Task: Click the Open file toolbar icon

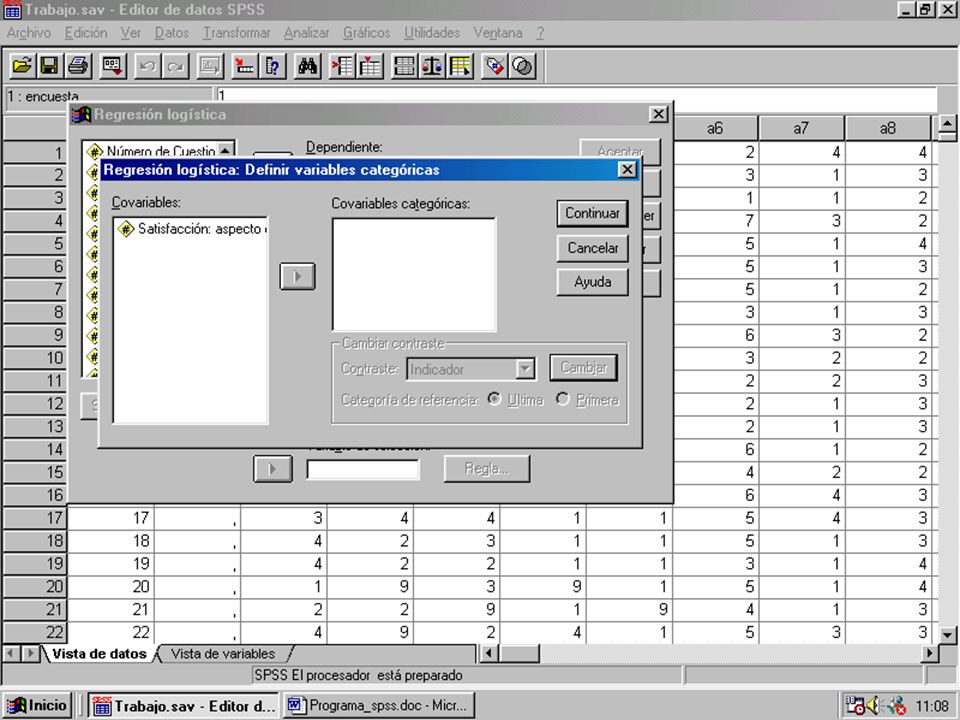Action: (x=23, y=66)
